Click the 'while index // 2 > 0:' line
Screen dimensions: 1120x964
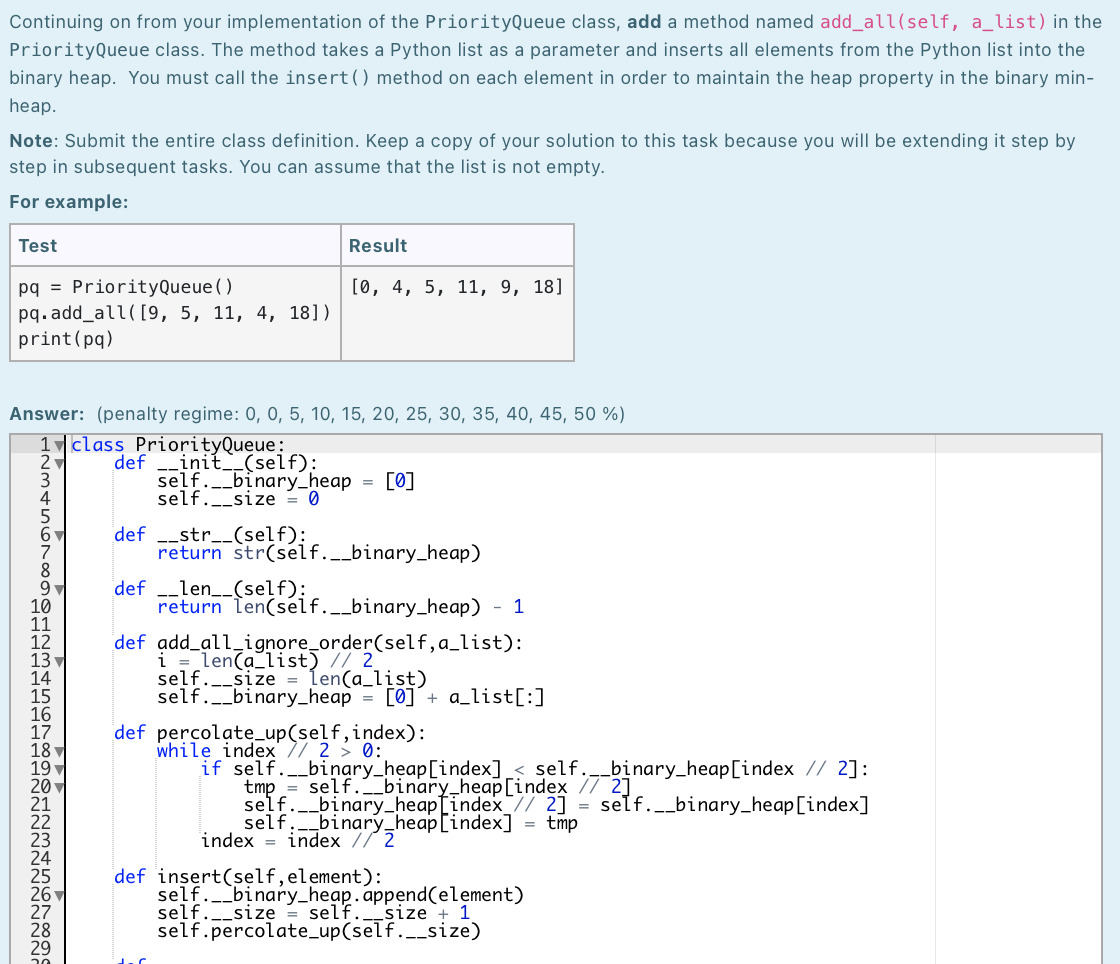pos(269,750)
